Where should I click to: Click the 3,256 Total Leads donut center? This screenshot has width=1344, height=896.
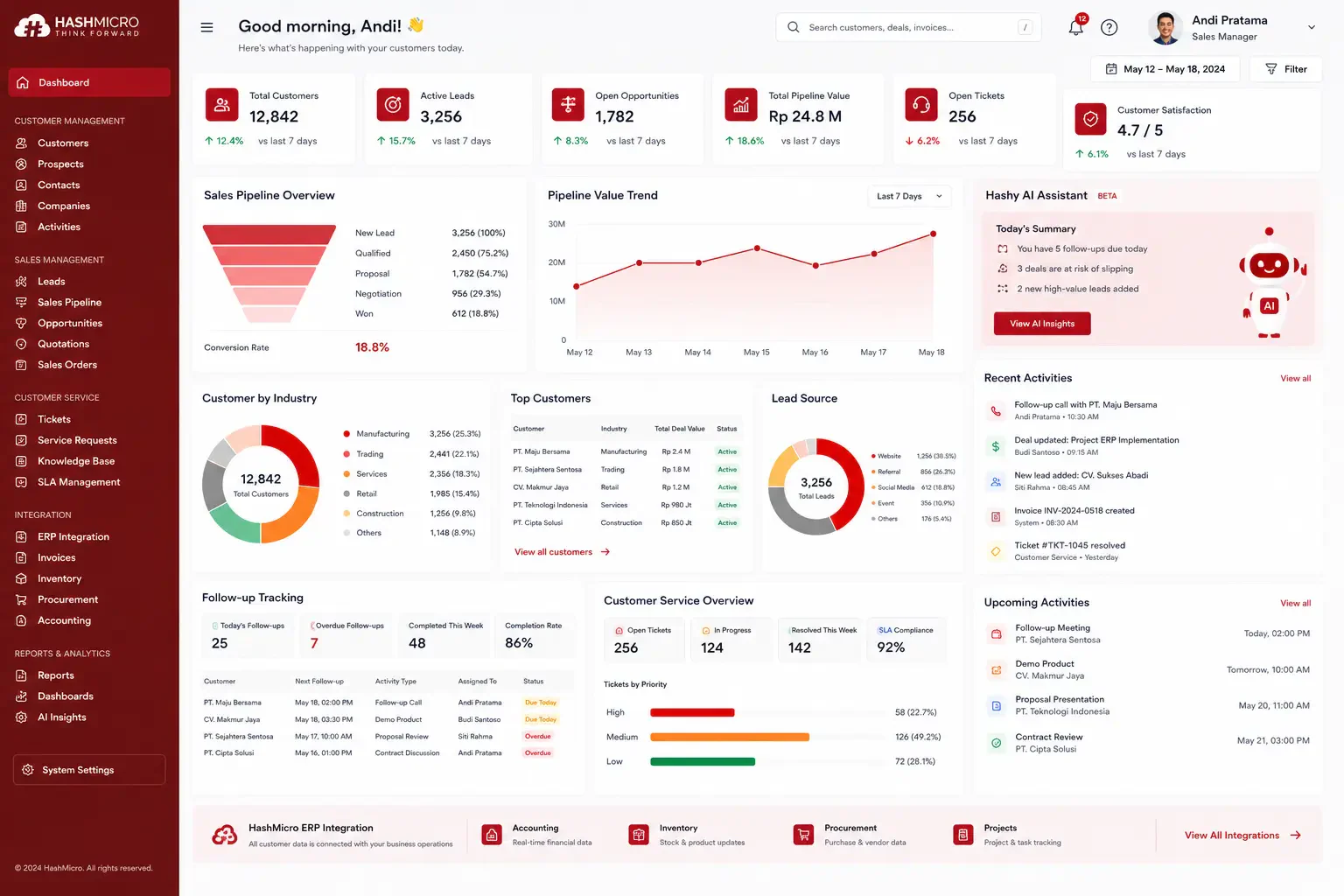[x=816, y=487]
